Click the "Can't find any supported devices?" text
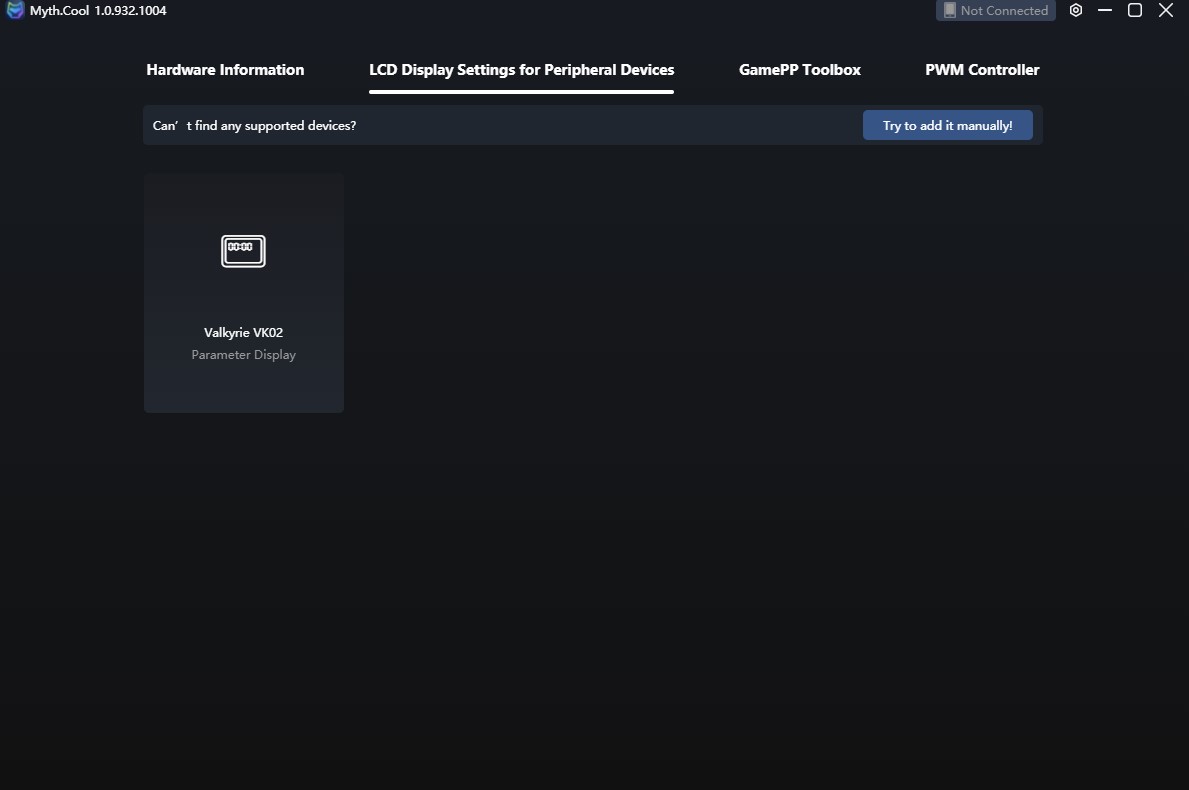The height and width of the screenshot is (790, 1189). 254,125
